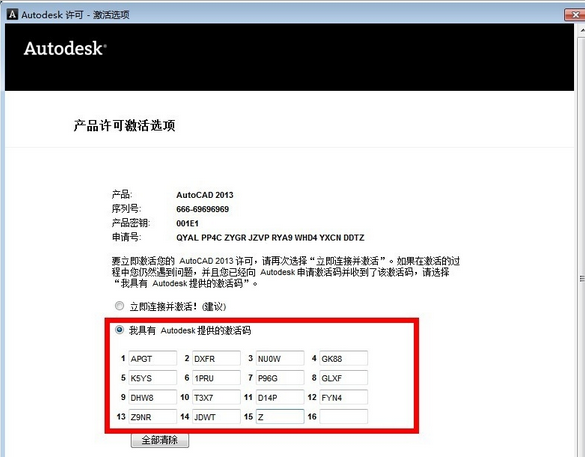Click the Autodesk app icon in title bar
Screen dimensions: 585x457
12,15
